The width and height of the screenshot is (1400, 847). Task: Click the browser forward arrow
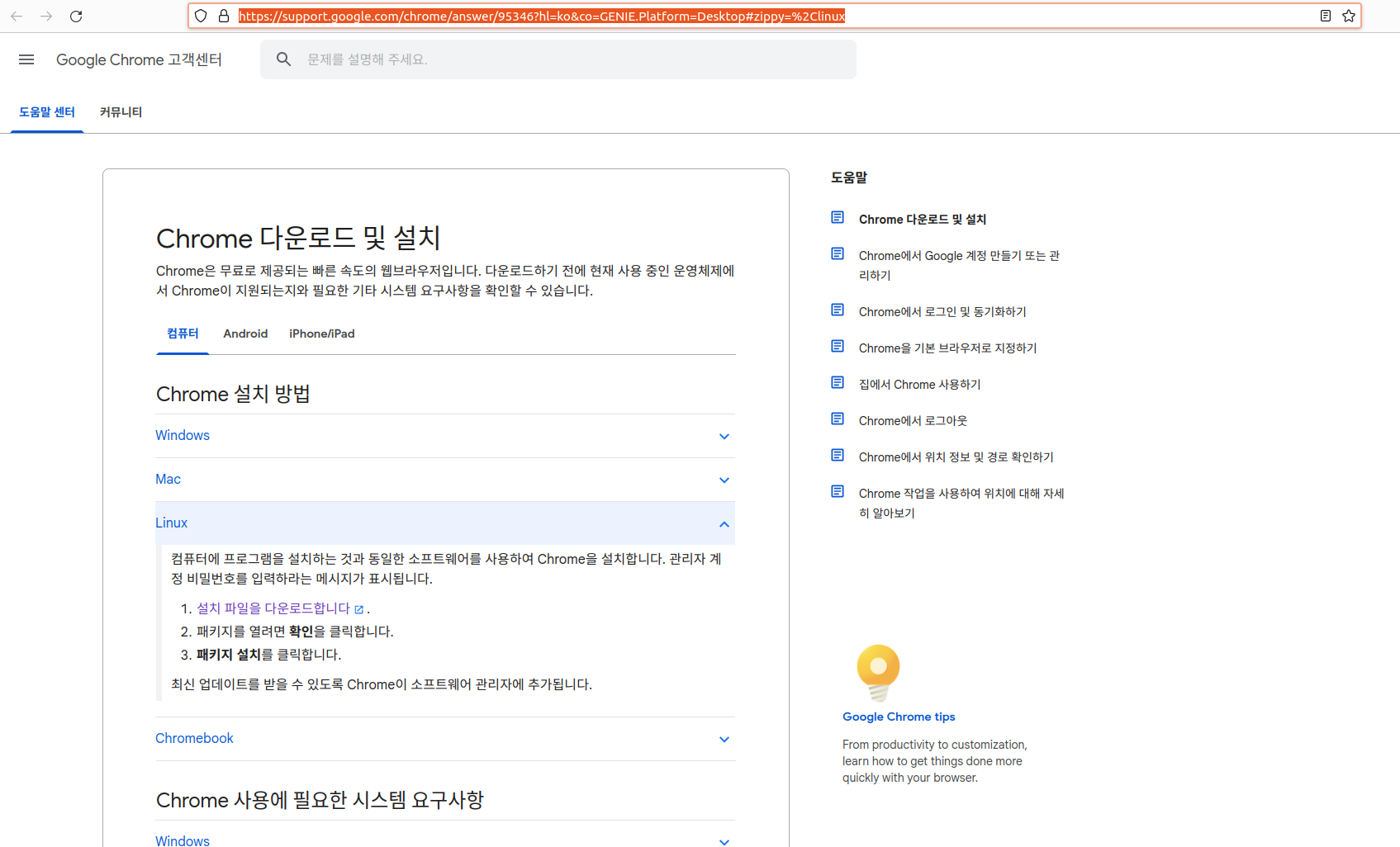click(x=46, y=16)
